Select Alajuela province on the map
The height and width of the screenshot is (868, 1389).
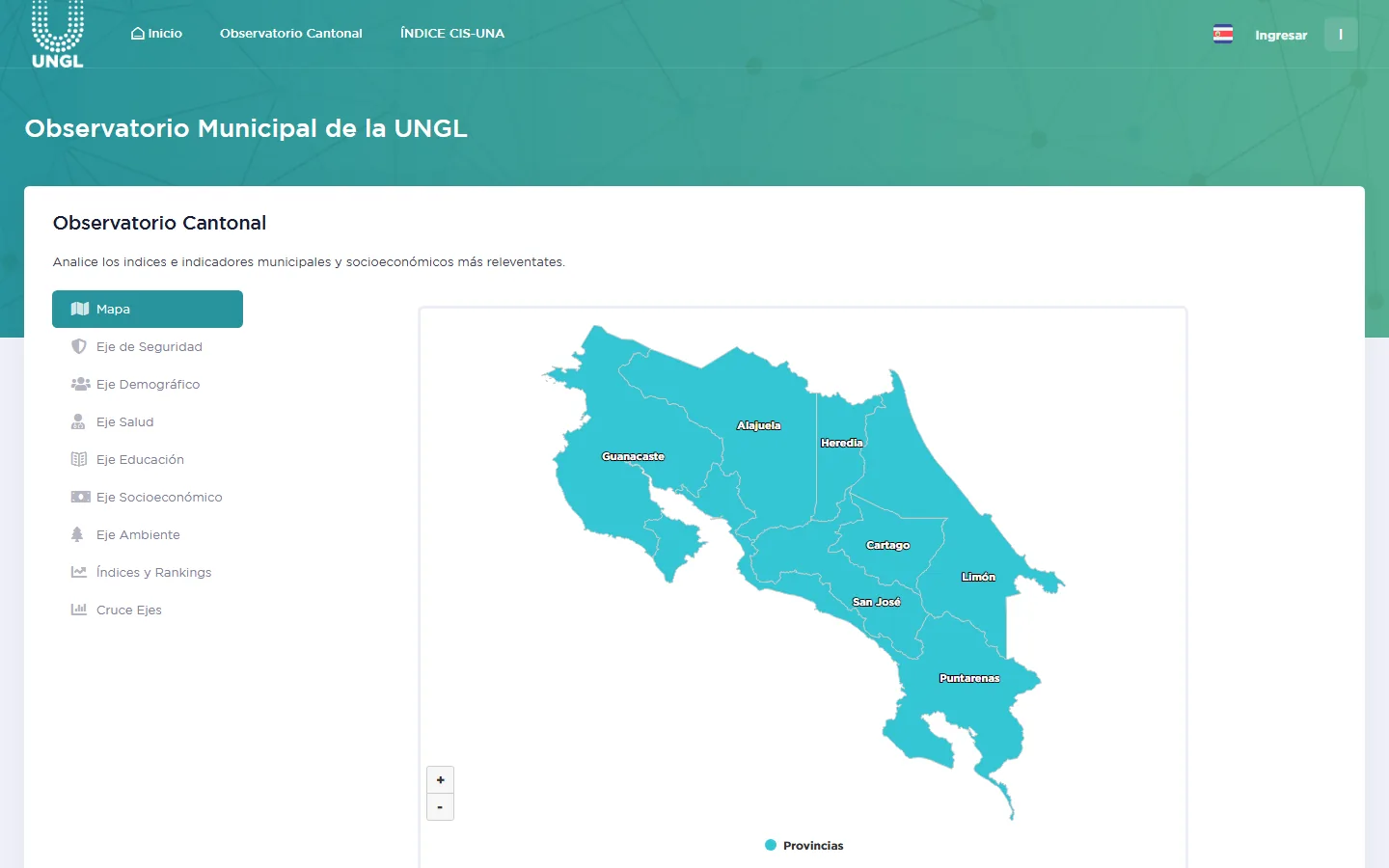pyautogui.click(x=759, y=425)
